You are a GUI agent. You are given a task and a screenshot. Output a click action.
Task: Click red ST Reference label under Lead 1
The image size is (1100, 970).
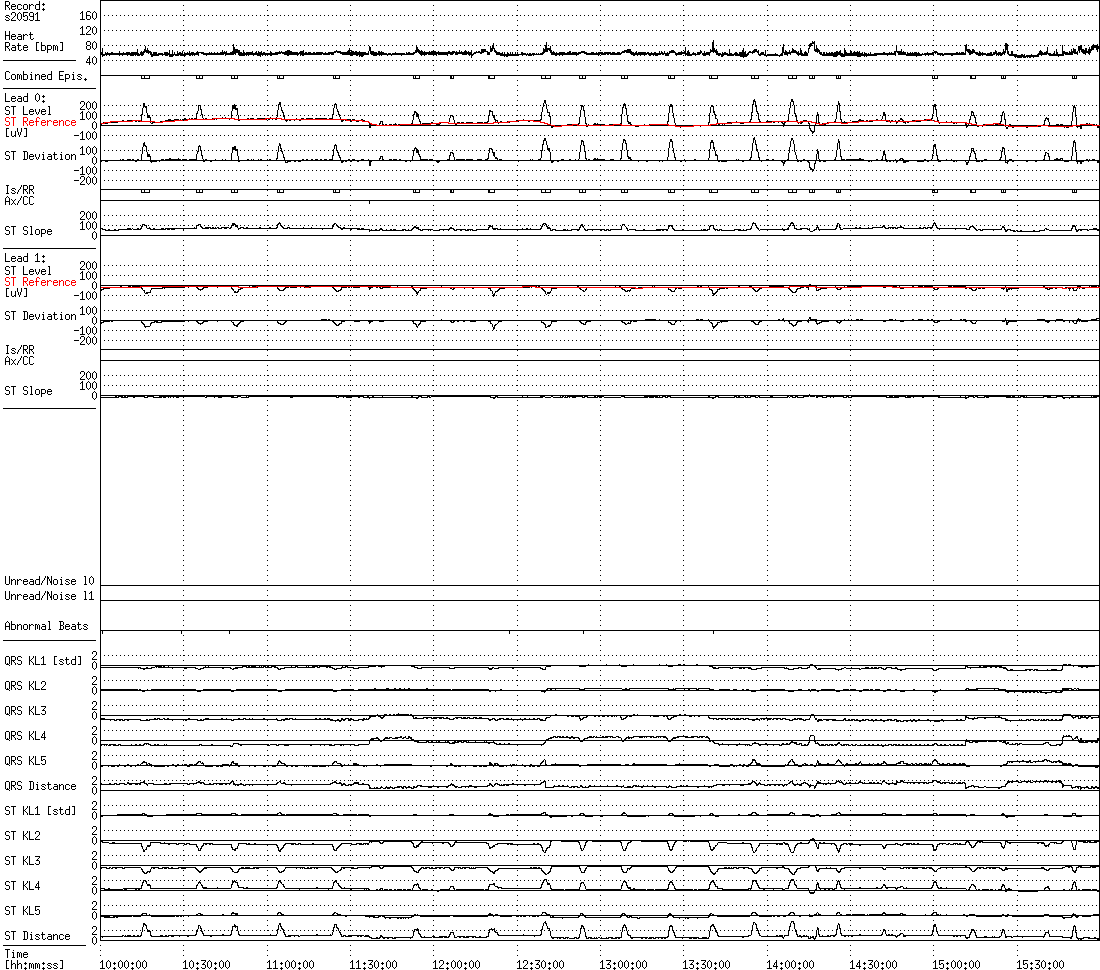point(40,282)
